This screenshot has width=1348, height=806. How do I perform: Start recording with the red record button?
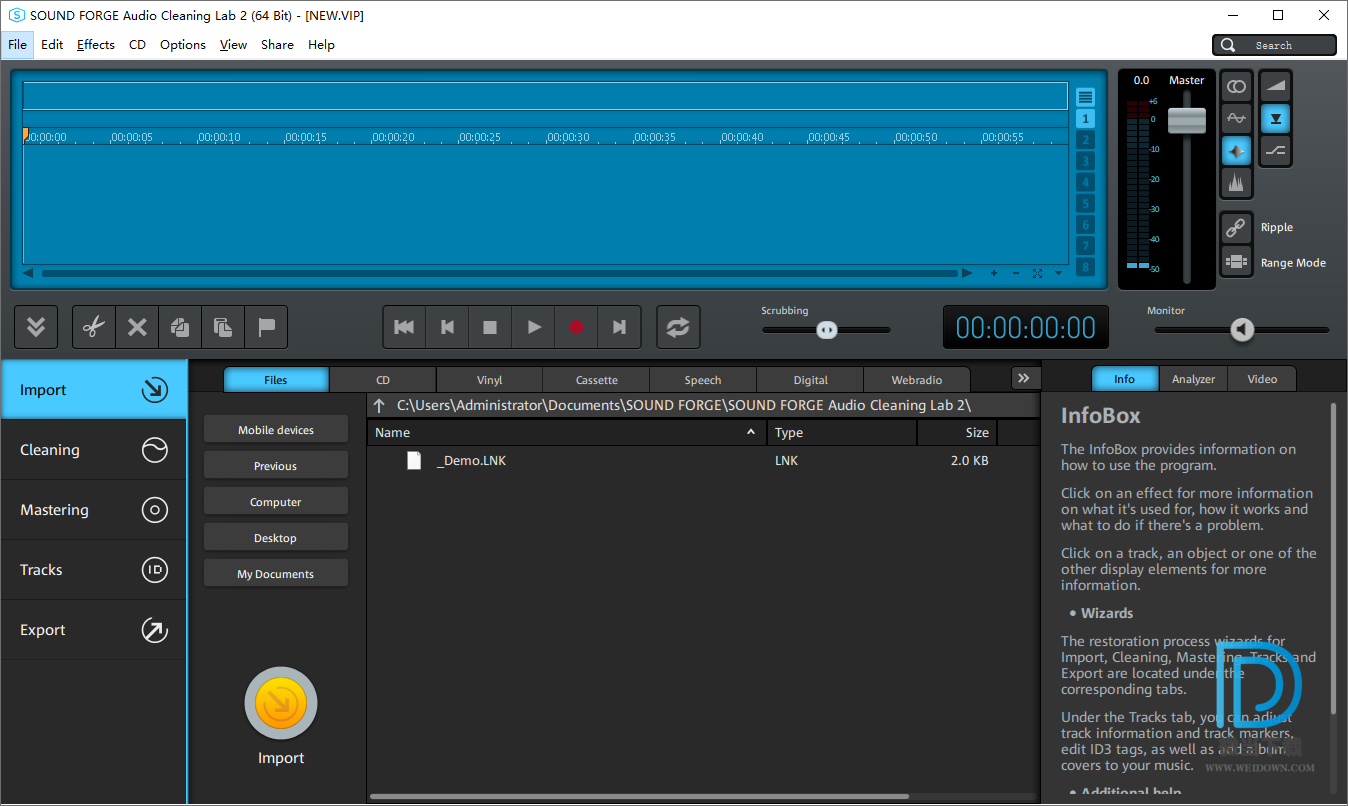pos(576,327)
